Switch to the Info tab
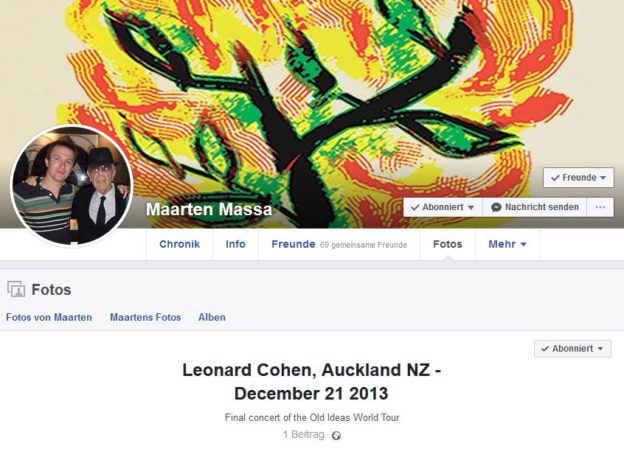 click(x=236, y=244)
